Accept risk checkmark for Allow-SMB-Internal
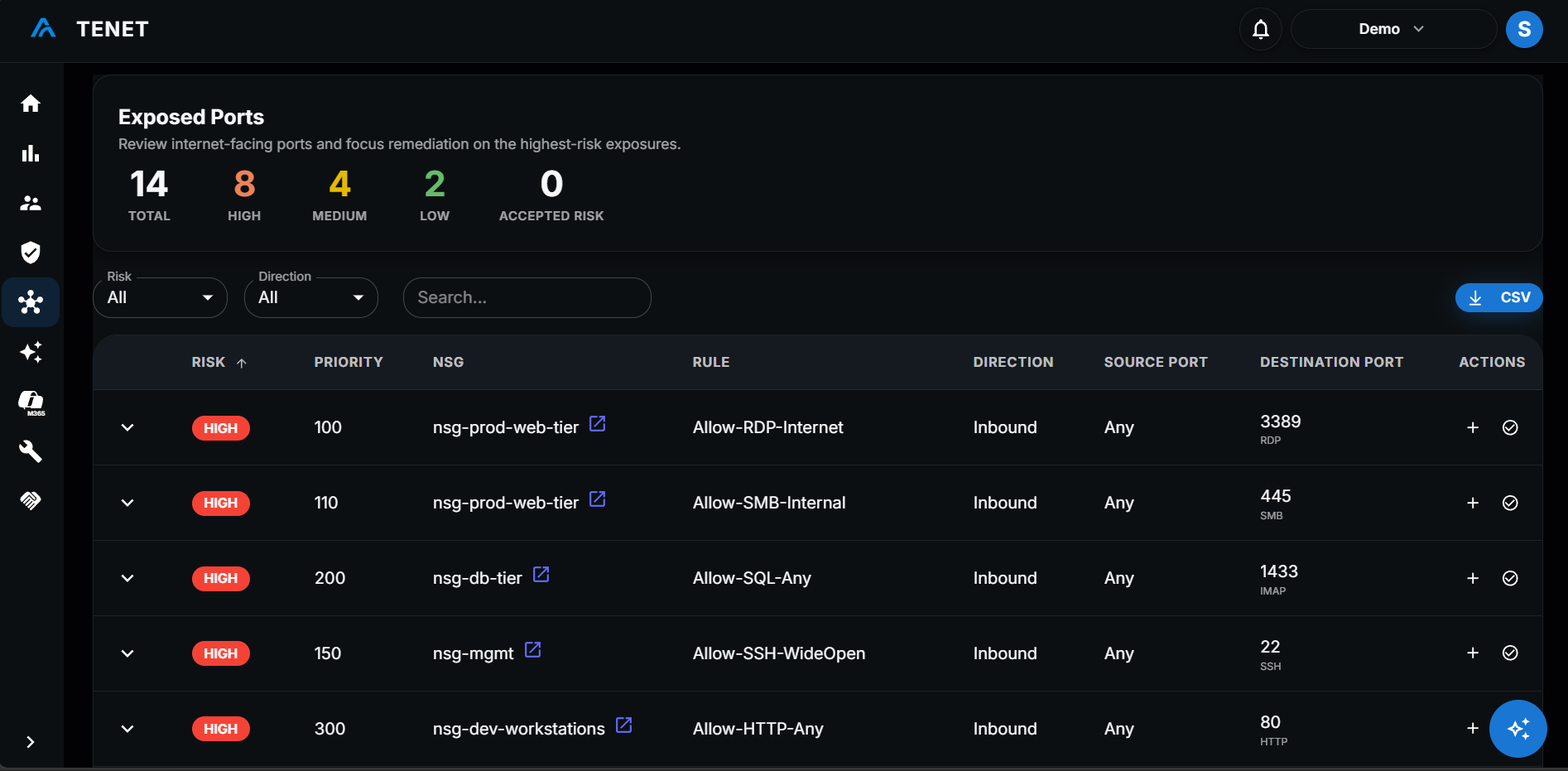This screenshot has height=771, width=1568. pos(1510,503)
